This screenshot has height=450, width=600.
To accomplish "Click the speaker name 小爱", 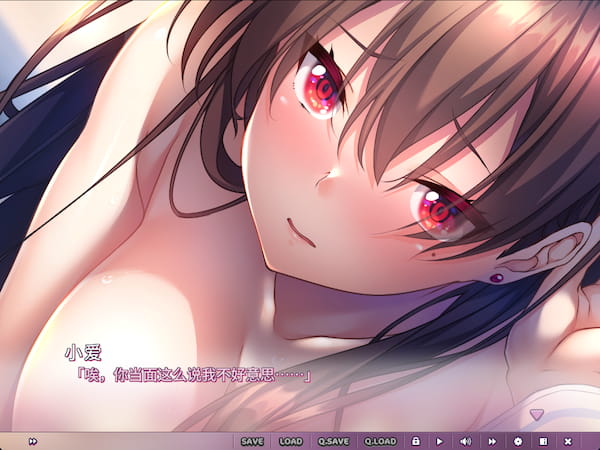I will pos(83,353).
